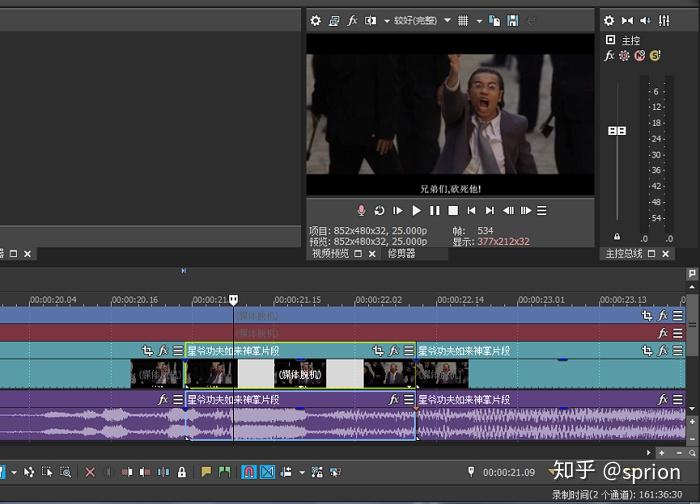This screenshot has height=504, width=700.
Task: Toggle master fader channel lock
Action: point(617,237)
